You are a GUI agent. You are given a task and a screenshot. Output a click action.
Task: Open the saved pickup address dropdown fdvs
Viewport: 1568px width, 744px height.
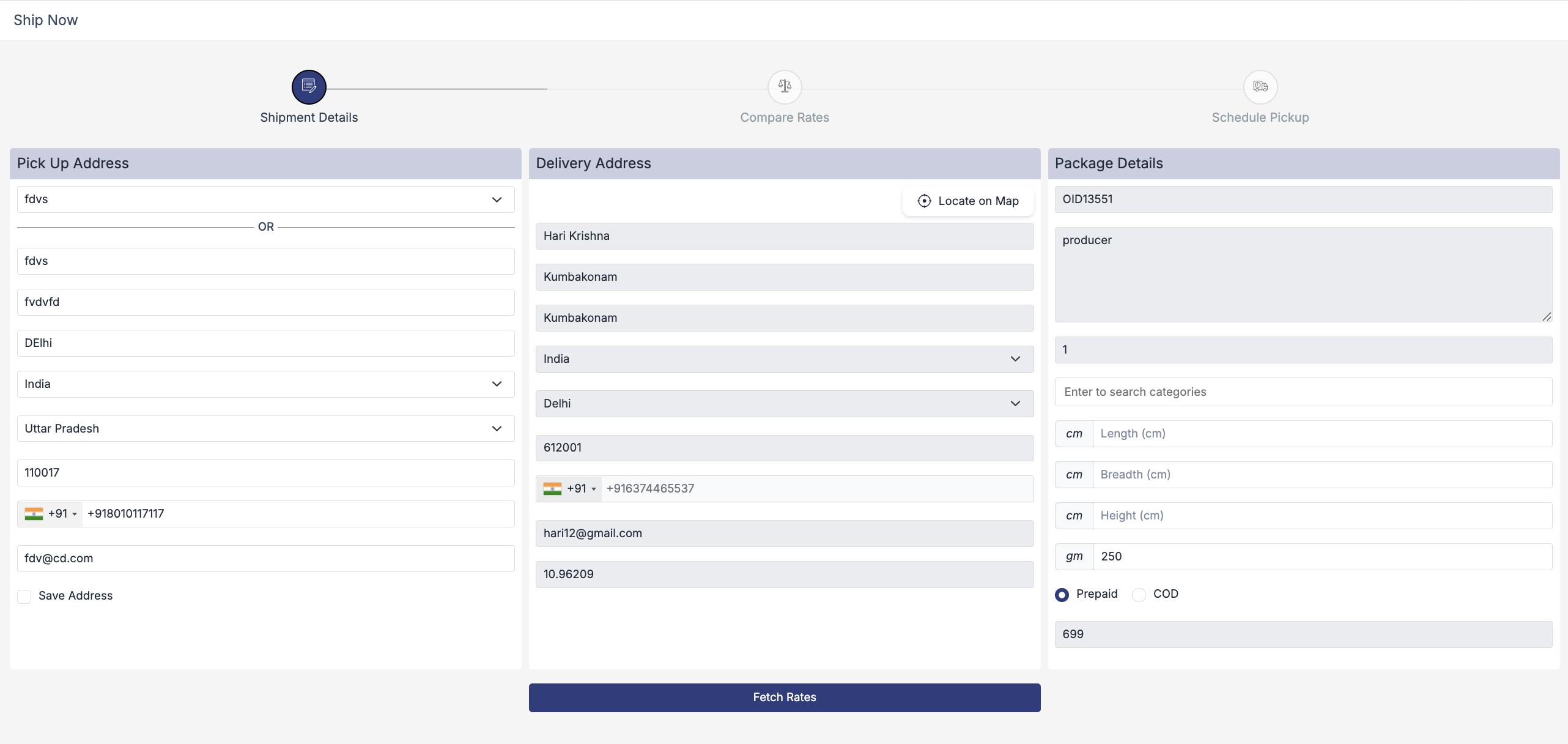[265, 199]
